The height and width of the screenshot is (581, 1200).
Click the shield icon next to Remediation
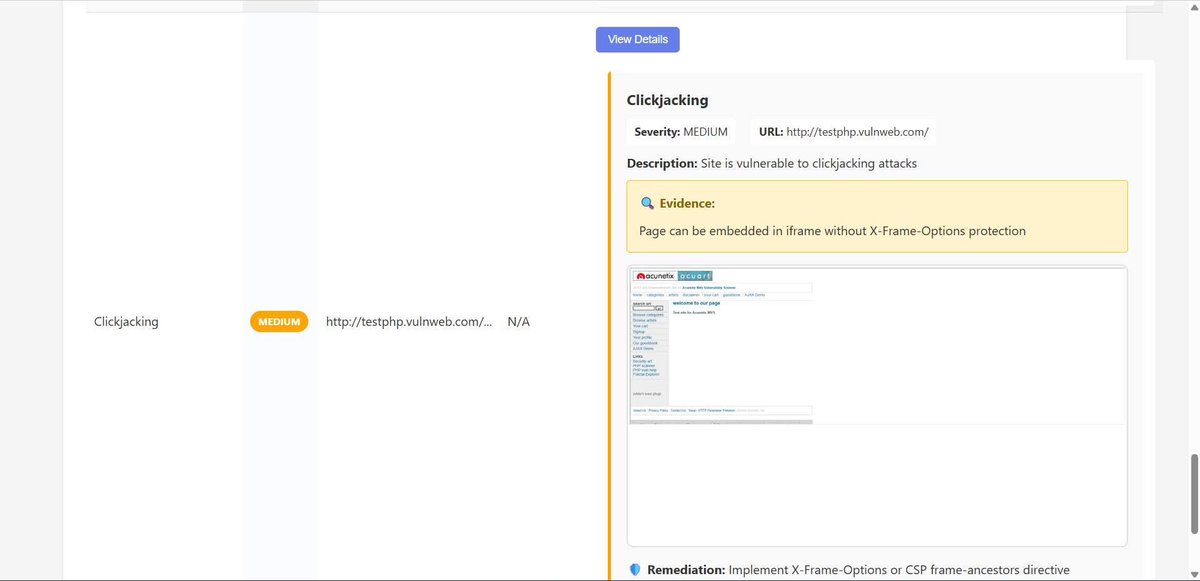[x=634, y=568]
